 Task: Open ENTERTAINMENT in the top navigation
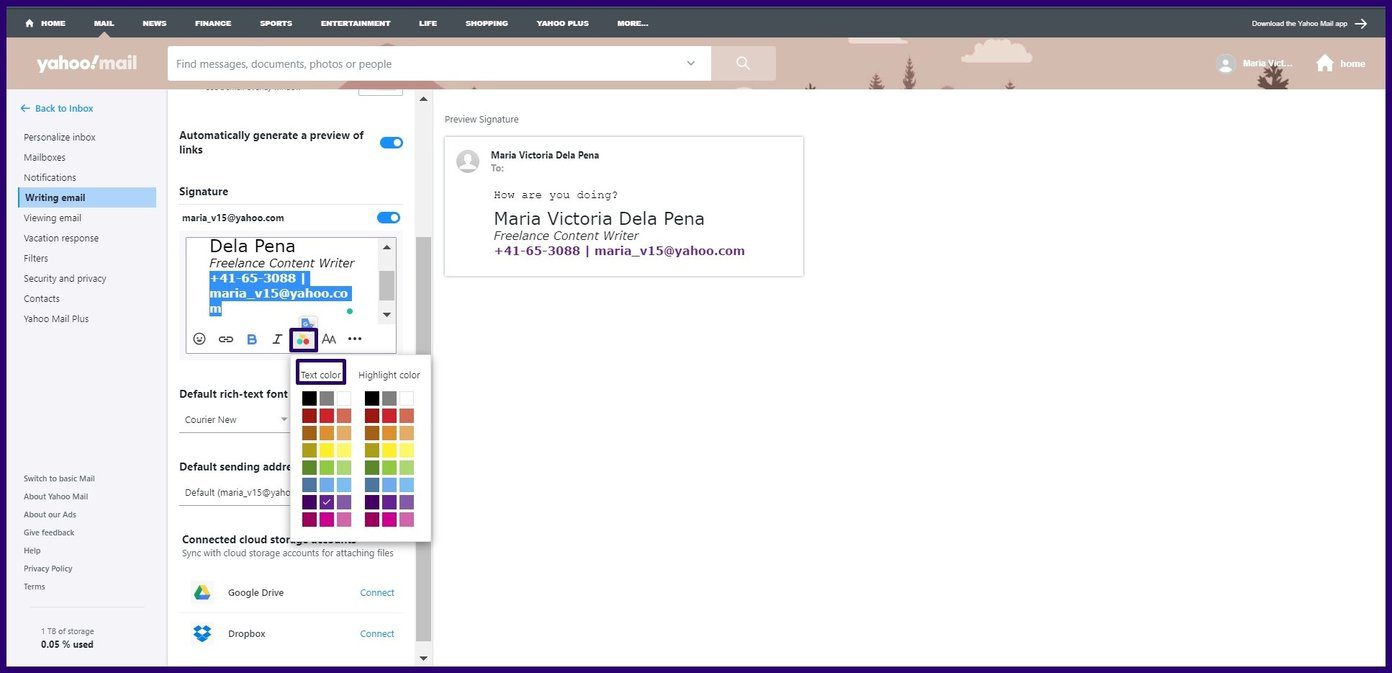pyautogui.click(x=356, y=23)
